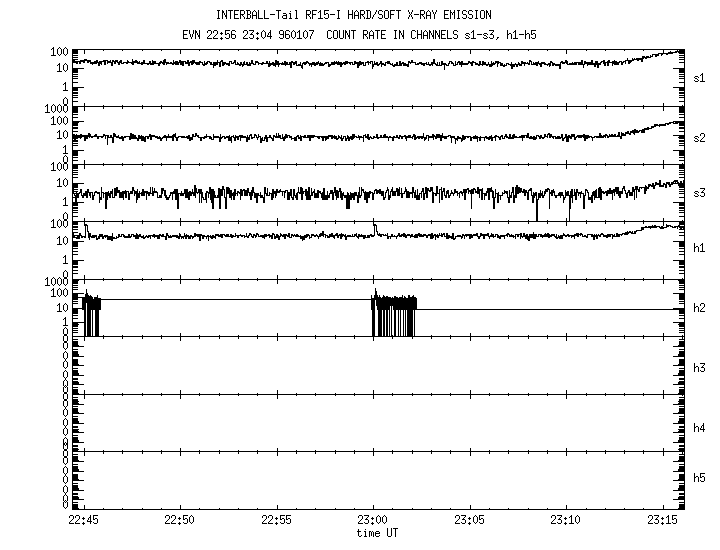Select the s2 channel label
720x550 pixels.
(x=700, y=138)
